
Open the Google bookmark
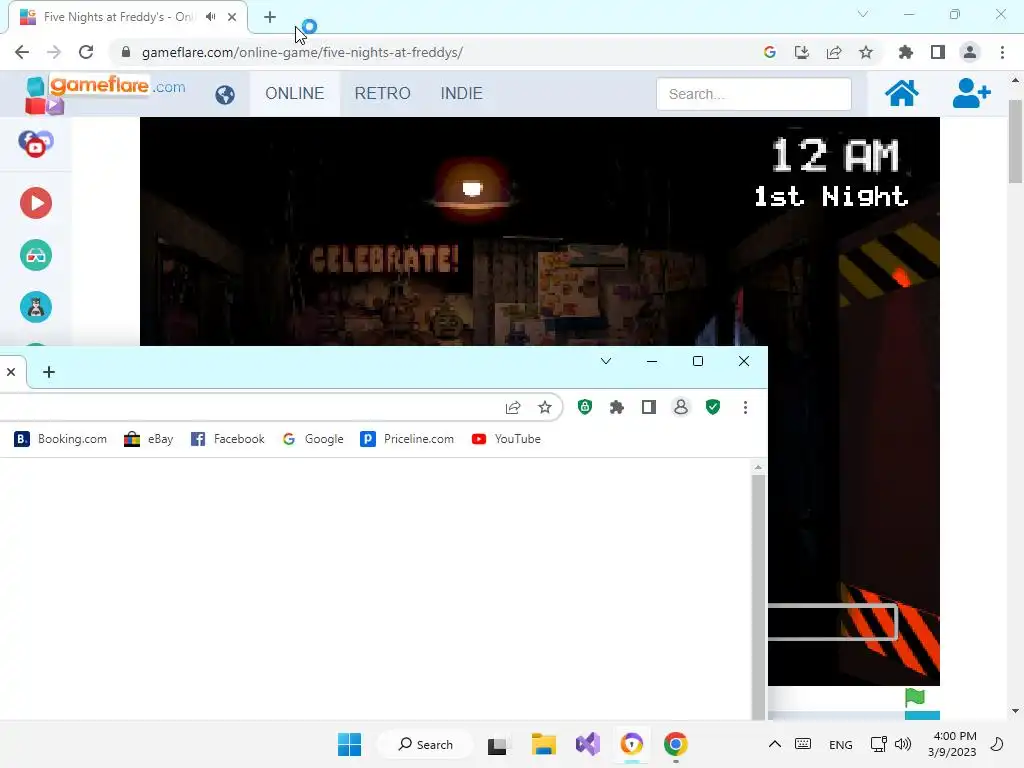tap(313, 439)
